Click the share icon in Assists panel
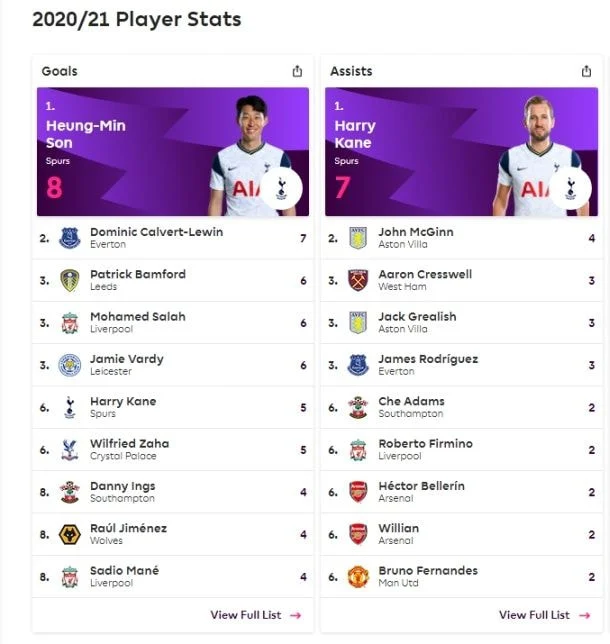The width and height of the screenshot is (610, 644). (586, 71)
